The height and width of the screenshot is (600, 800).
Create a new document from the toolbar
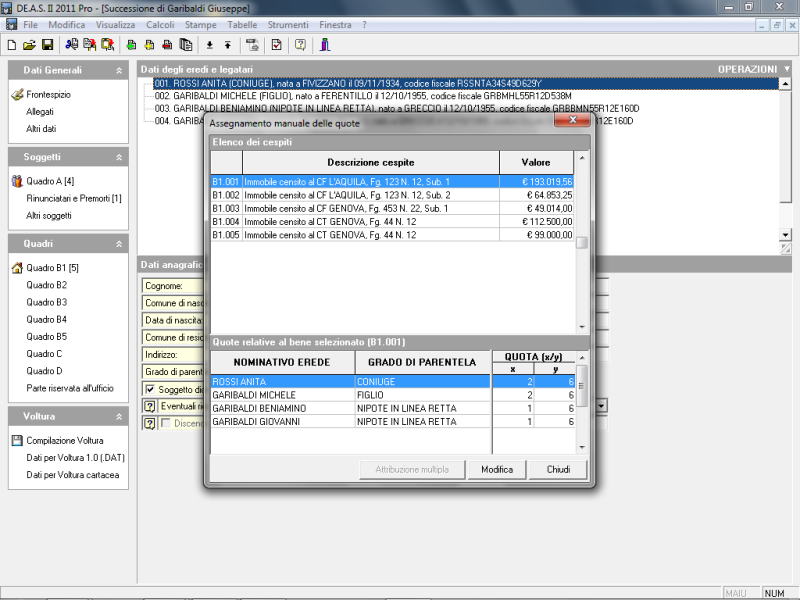(12, 45)
